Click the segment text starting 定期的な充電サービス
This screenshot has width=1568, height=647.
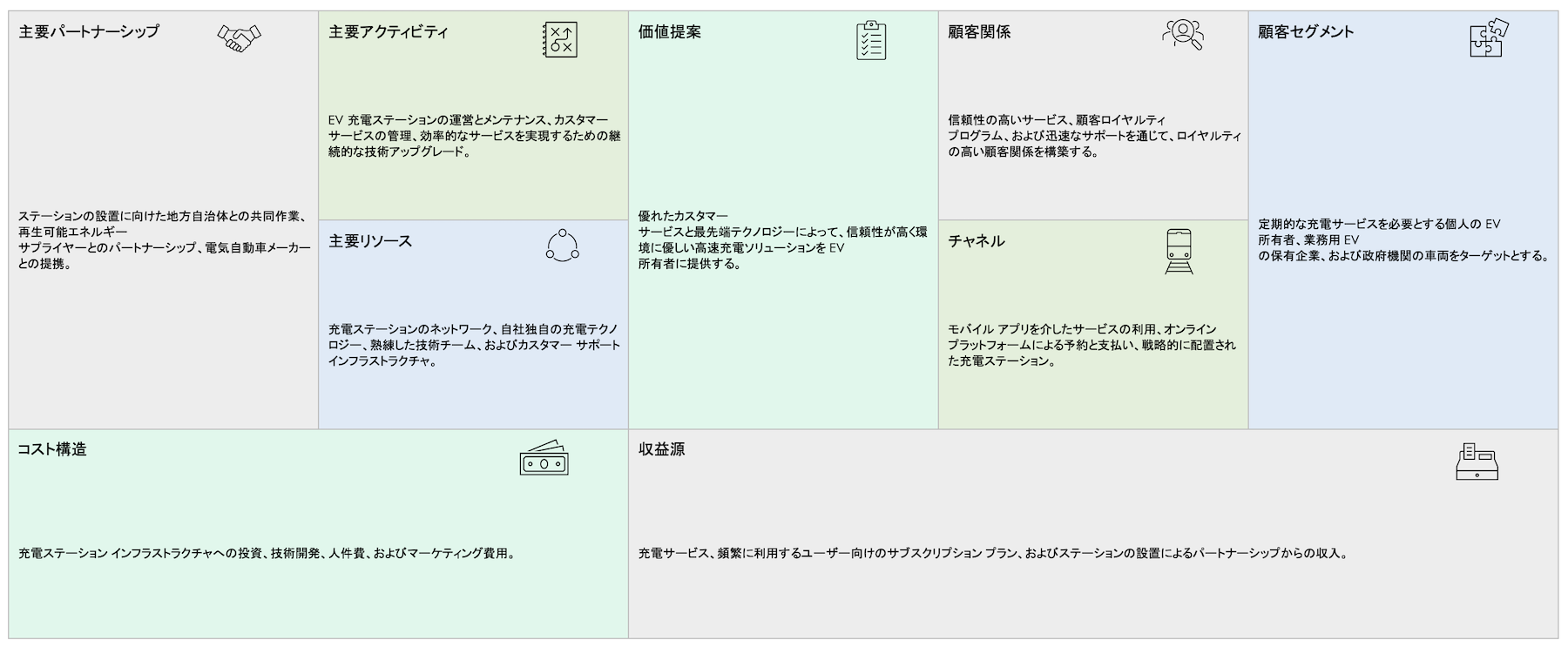pyautogui.click(x=1404, y=240)
